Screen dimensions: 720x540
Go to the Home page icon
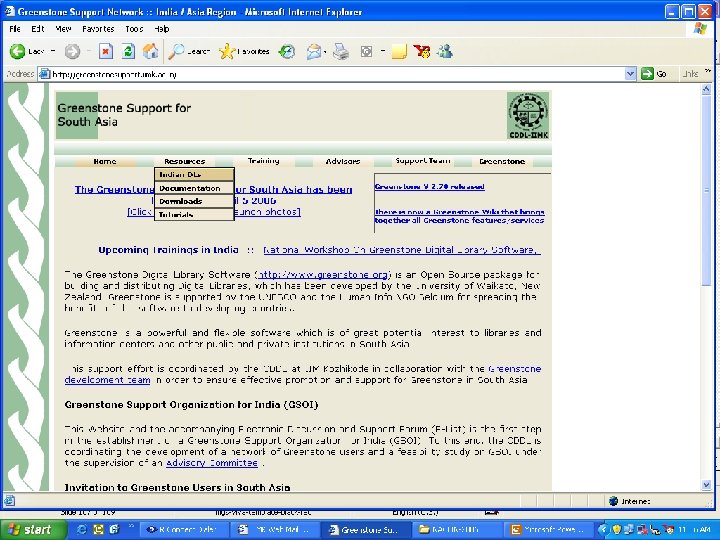click(151, 51)
